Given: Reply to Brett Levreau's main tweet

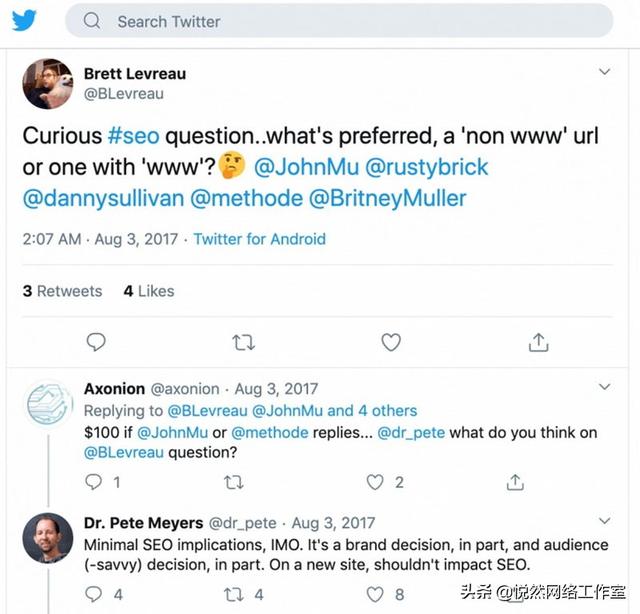Looking at the screenshot, I should coord(96,342).
